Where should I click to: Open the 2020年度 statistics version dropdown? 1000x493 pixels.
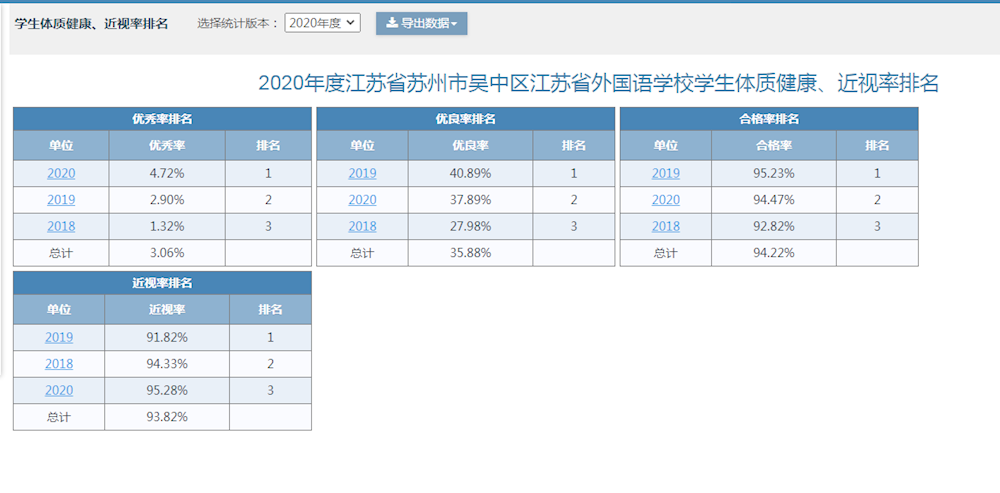coord(323,23)
